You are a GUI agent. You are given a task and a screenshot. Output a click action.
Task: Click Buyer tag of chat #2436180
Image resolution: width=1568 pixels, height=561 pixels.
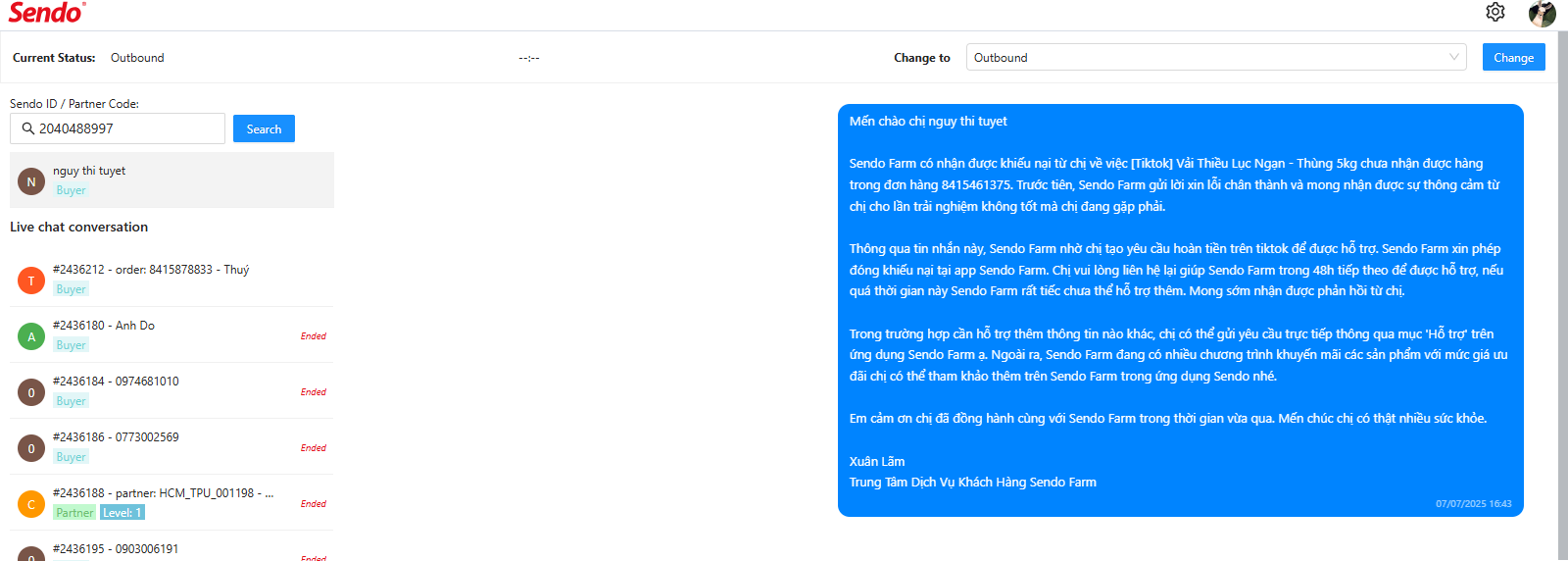pos(71,345)
